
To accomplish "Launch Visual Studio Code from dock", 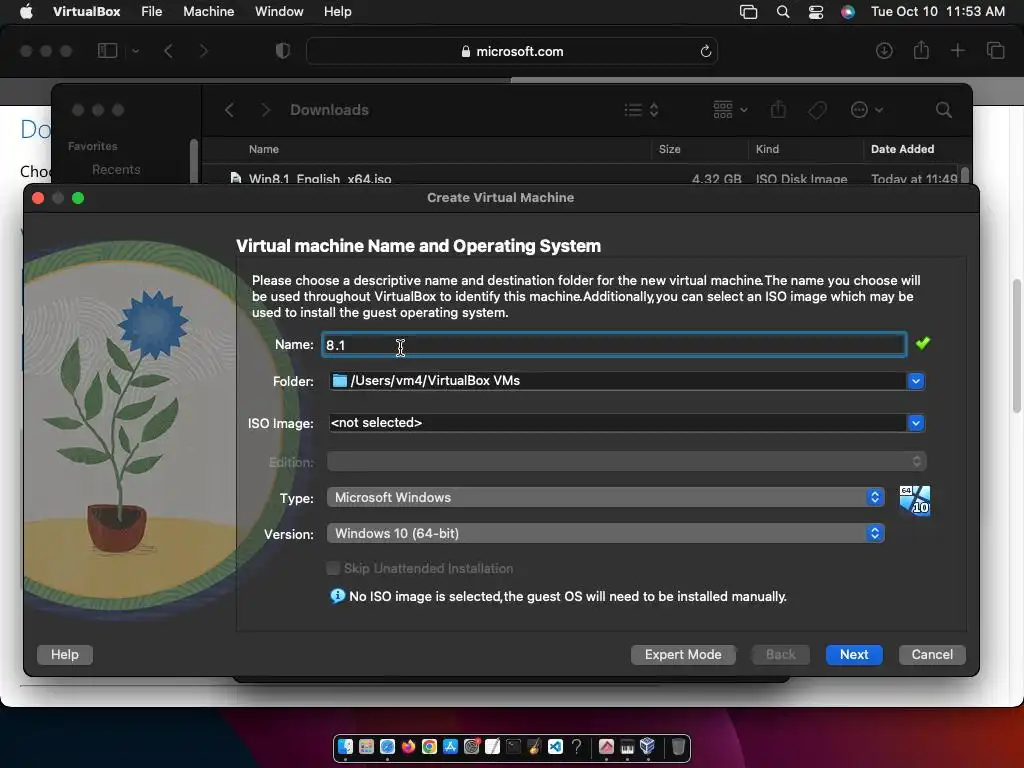I will pos(555,746).
